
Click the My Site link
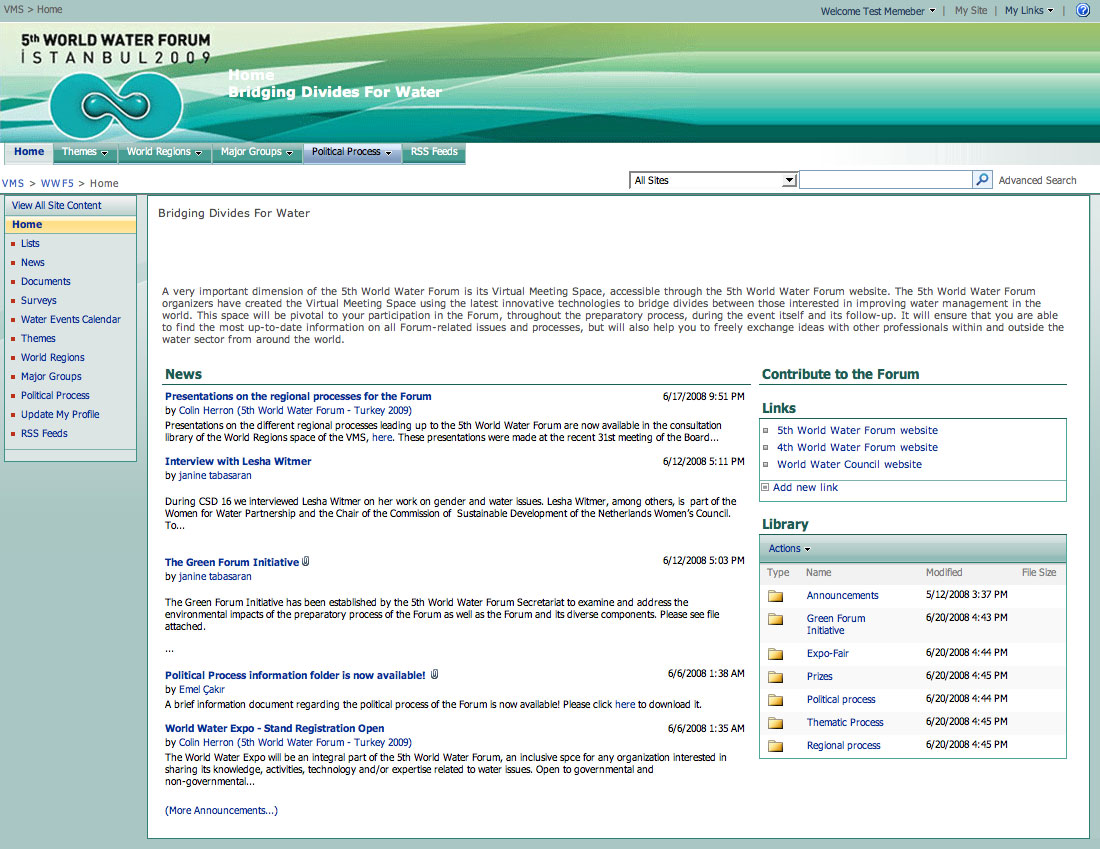point(971,11)
